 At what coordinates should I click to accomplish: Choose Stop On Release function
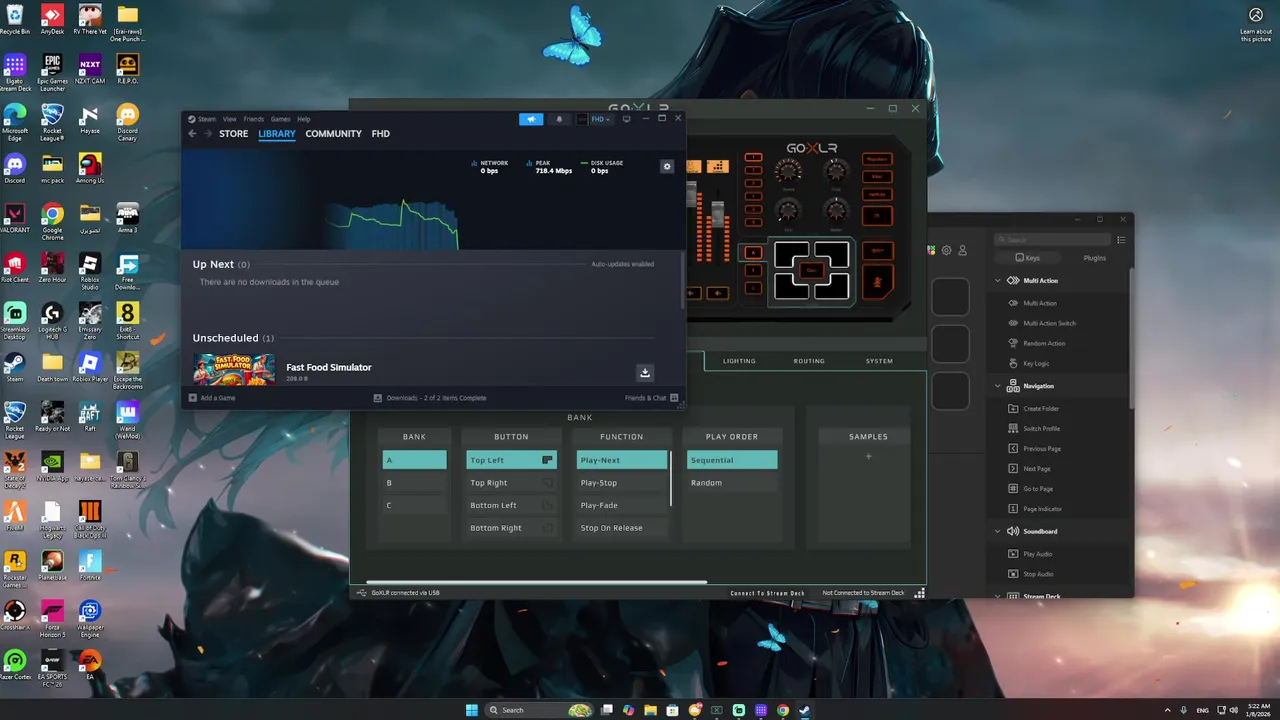tap(622, 528)
